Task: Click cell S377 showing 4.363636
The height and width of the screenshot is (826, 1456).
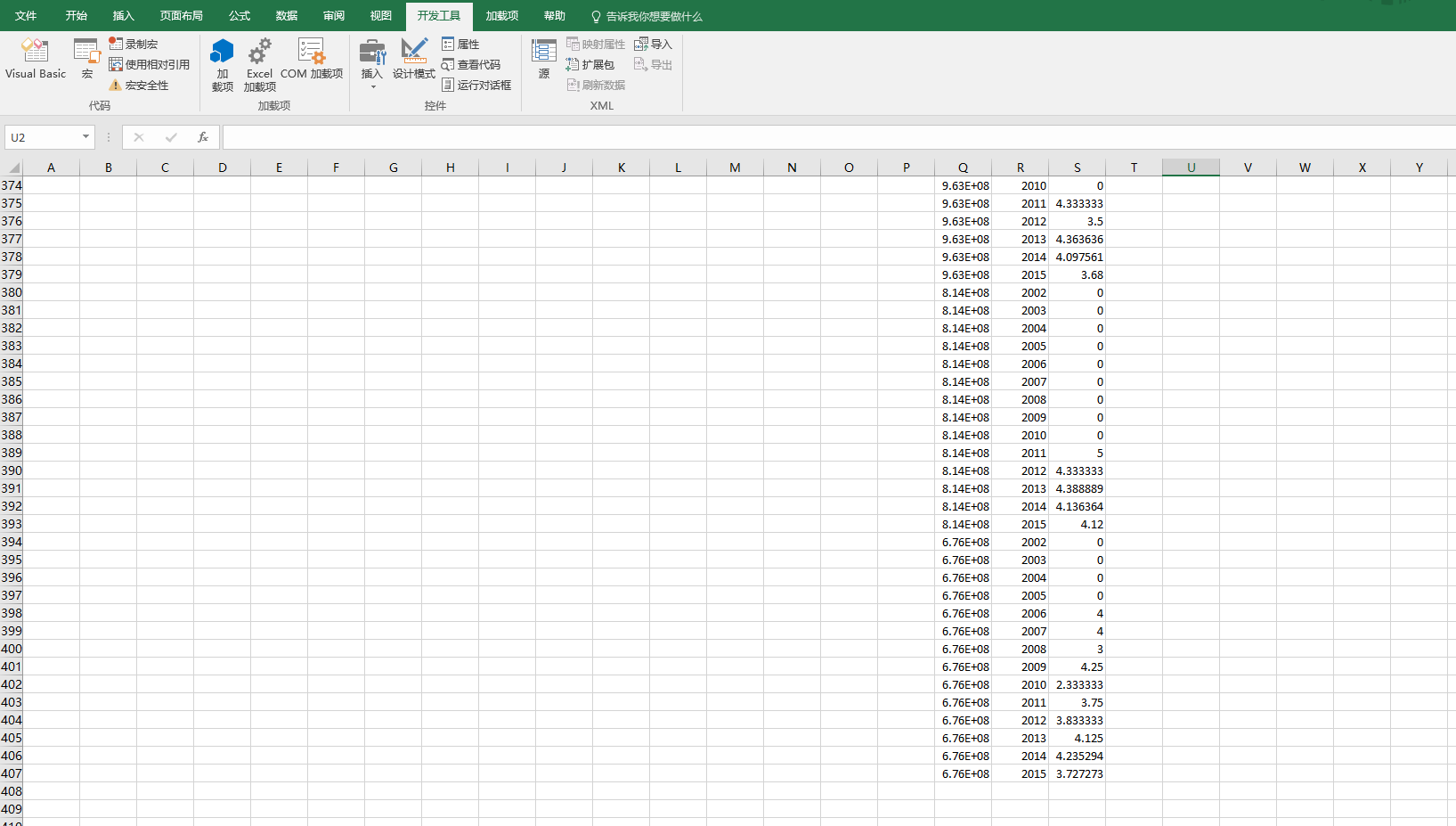Action: click(x=1077, y=239)
